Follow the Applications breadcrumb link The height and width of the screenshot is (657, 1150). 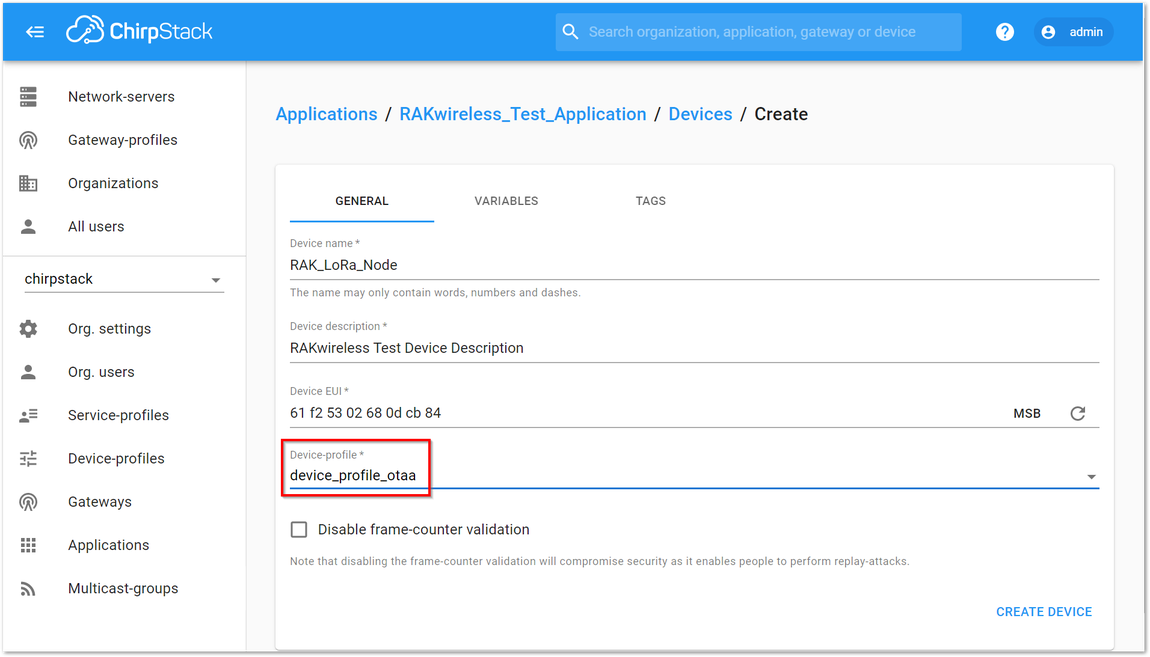(x=326, y=114)
